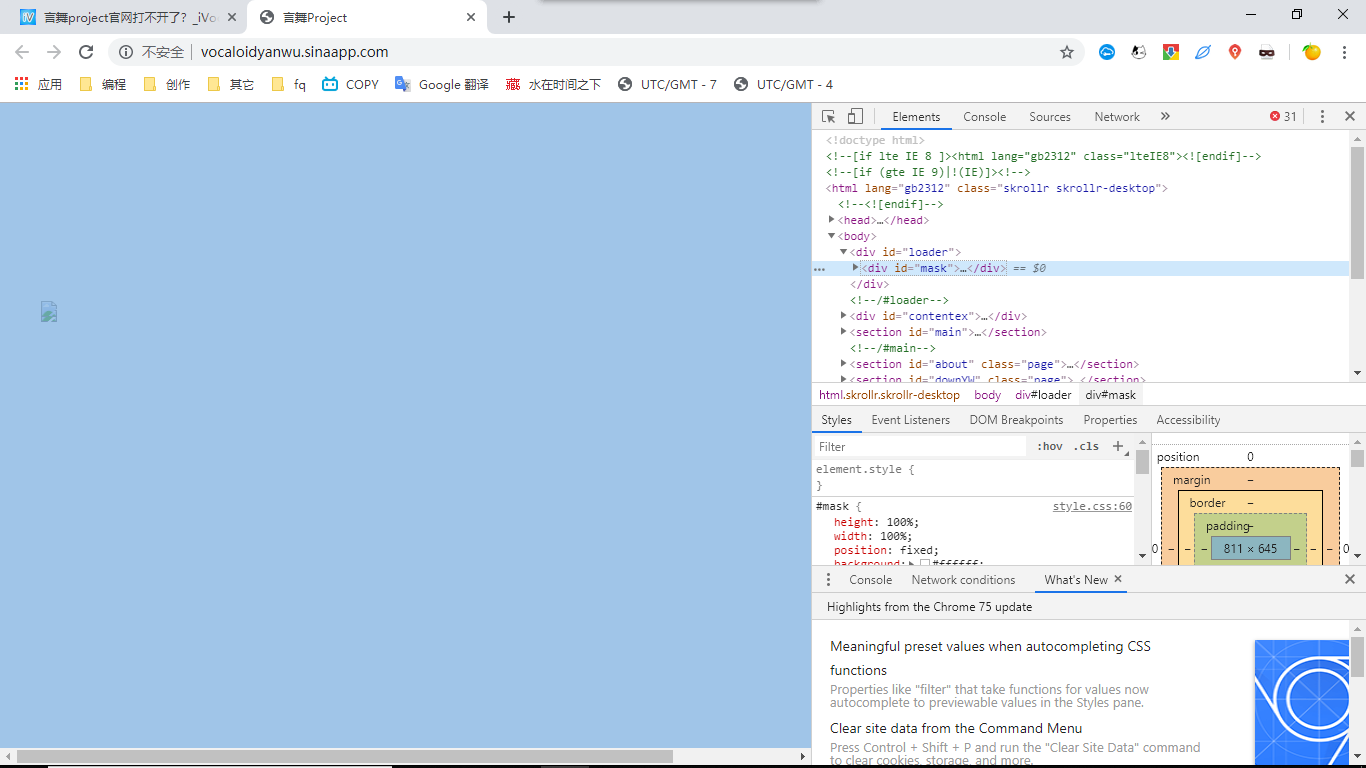Click the page's horizontal scrollbar thumb
This screenshot has height=768, width=1366.
[x=346, y=757]
